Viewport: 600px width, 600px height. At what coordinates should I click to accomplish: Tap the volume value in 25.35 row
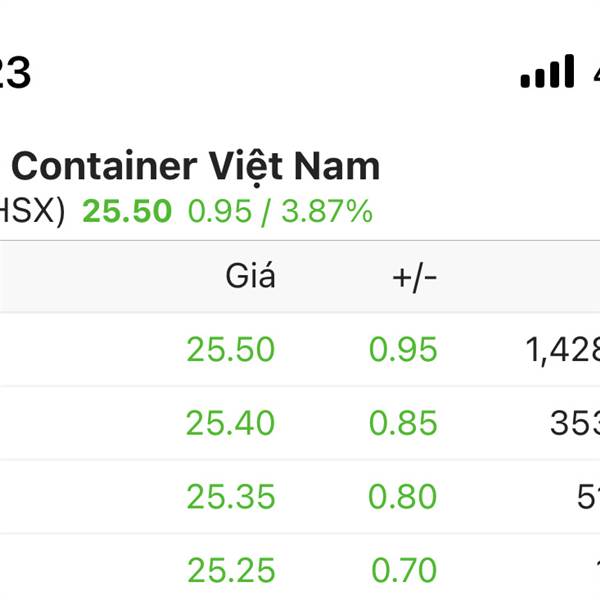coord(589,497)
